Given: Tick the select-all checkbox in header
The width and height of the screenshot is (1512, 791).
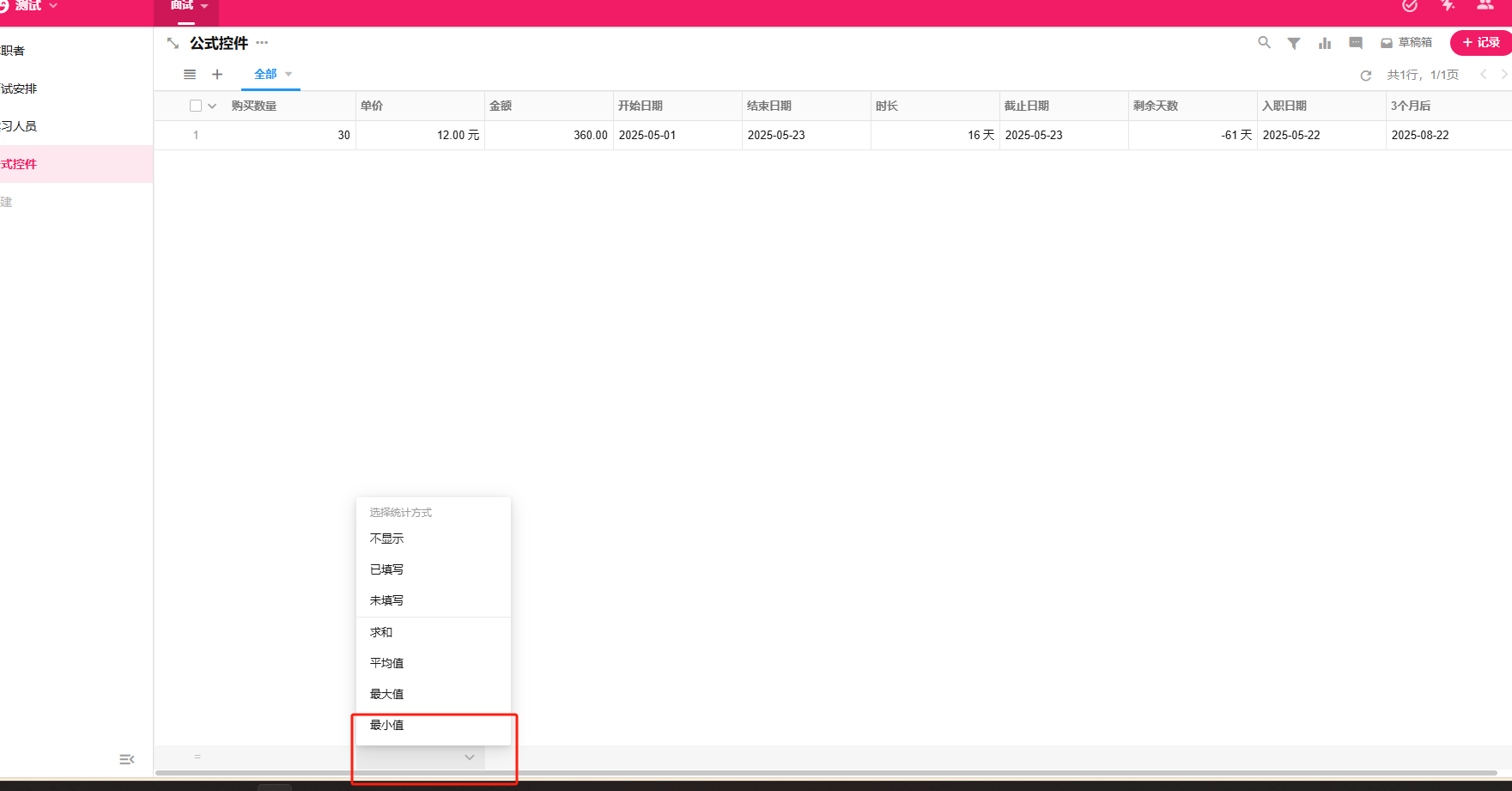Looking at the screenshot, I should pyautogui.click(x=196, y=106).
